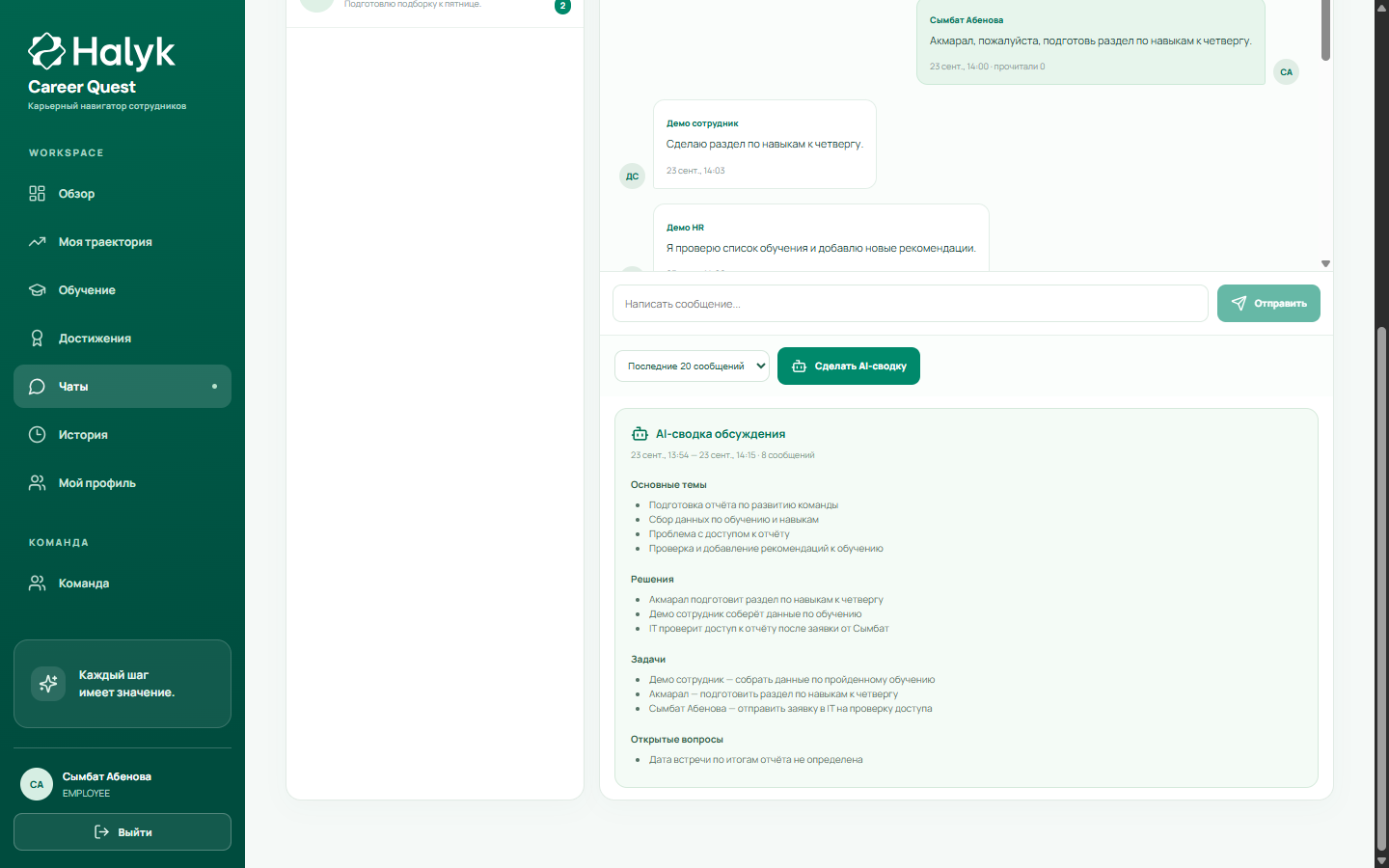The height and width of the screenshot is (868, 1389).
Task: Click the Halyk logo icon
Action: pyautogui.click(x=46, y=52)
